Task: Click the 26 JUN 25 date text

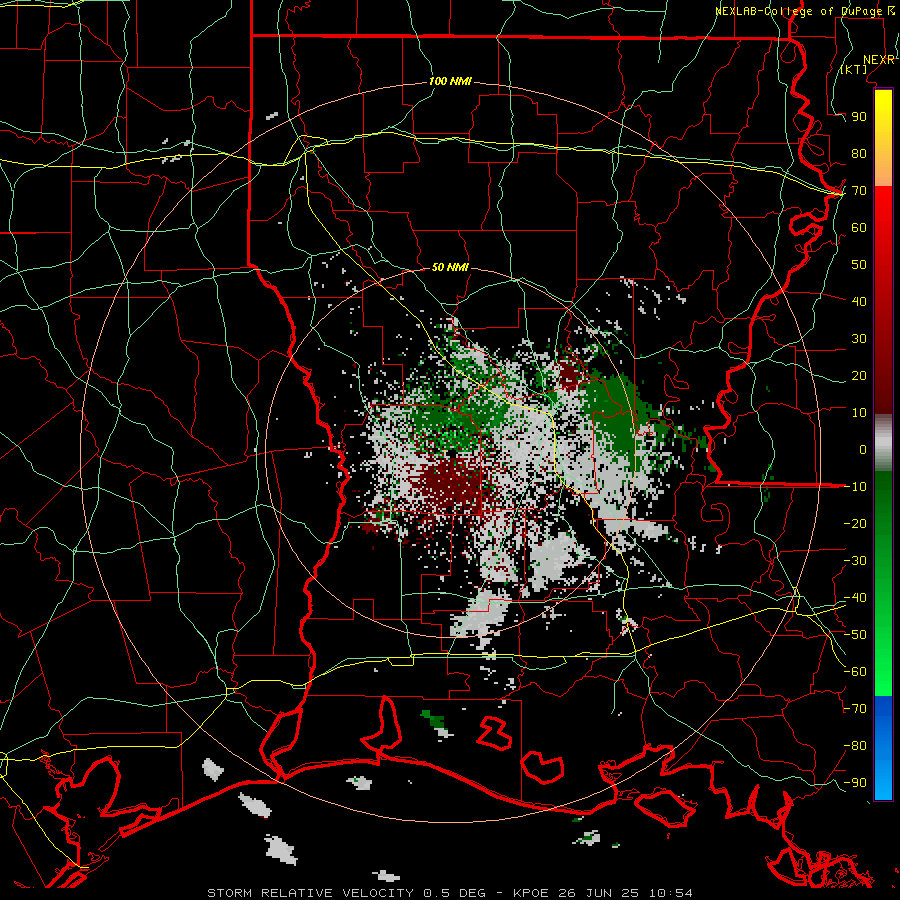Action: [600, 893]
